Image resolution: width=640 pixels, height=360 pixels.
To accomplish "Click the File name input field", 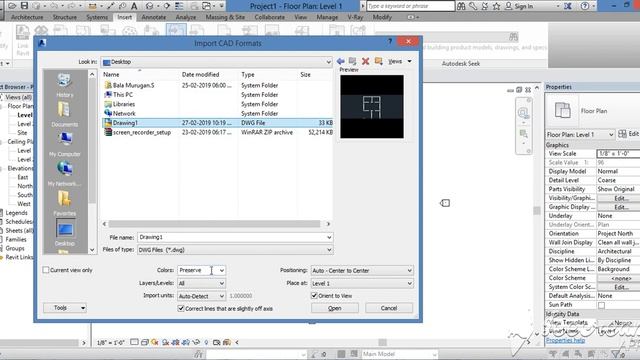I will tap(236, 237).
